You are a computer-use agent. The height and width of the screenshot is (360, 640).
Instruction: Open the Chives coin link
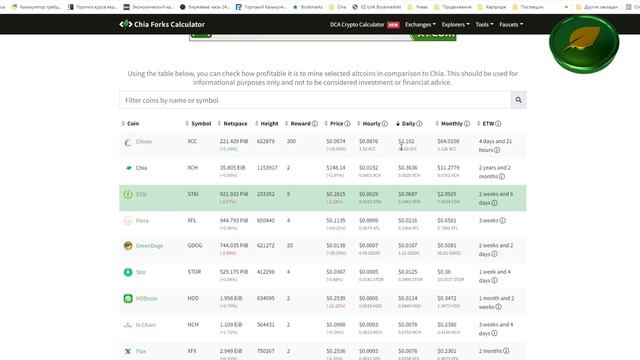[144, 142]
